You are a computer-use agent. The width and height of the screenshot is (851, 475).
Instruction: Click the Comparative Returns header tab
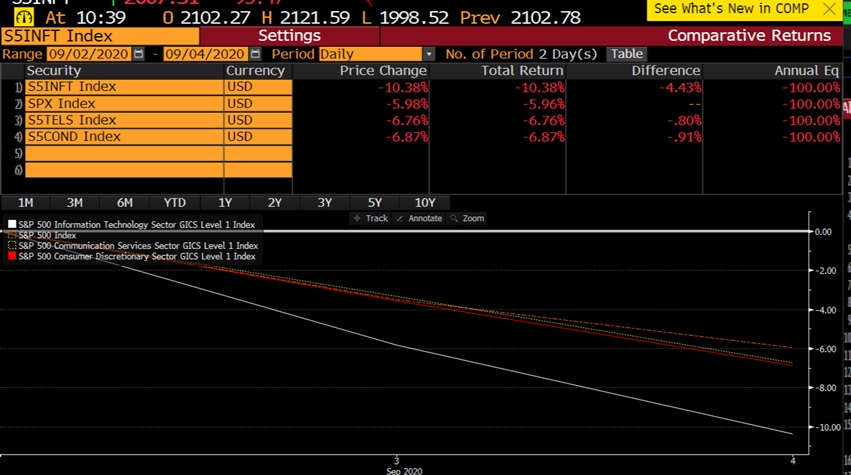click(749, 36)
